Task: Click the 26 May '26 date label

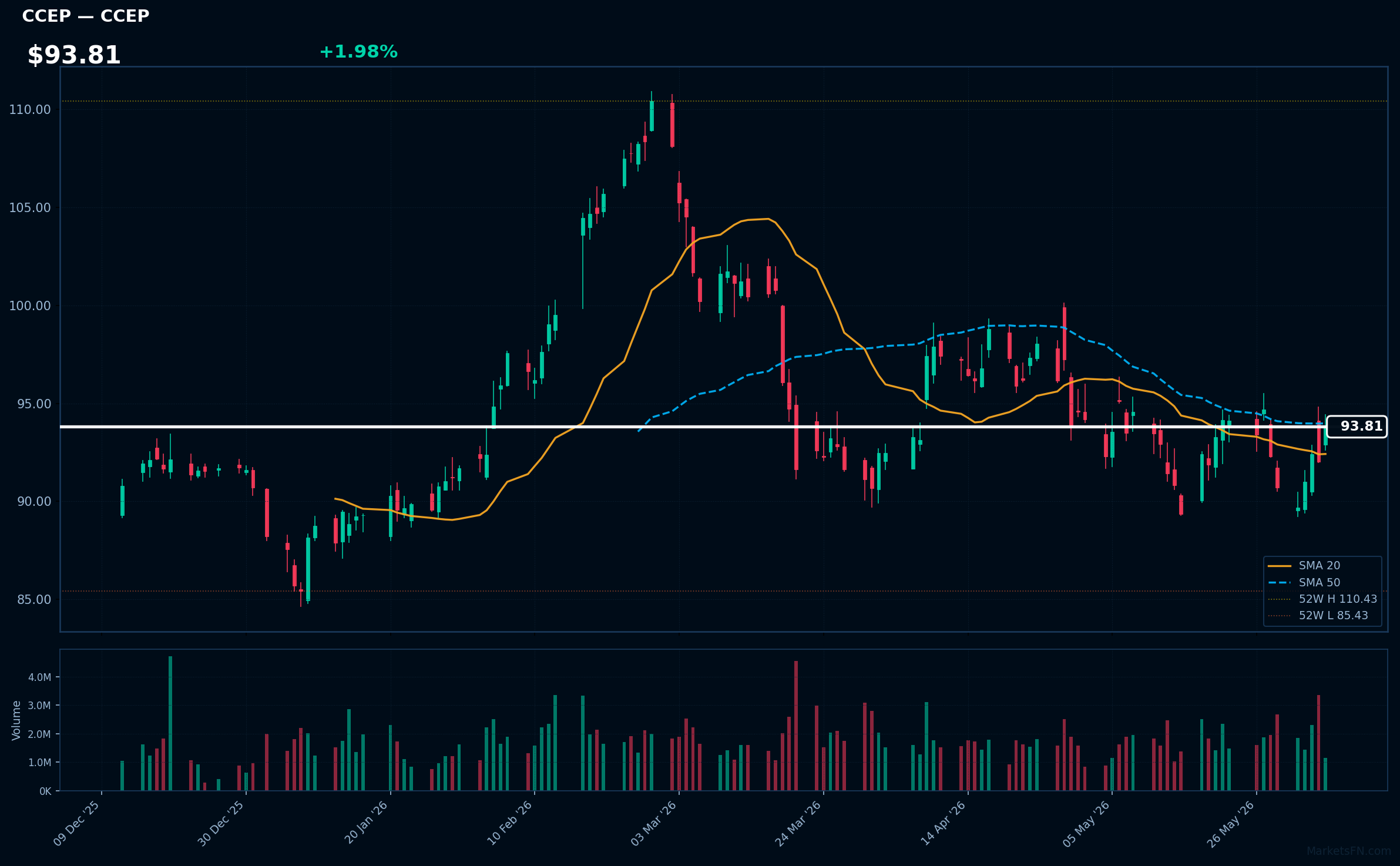Action: pyautogui.click(x=1230, y=824)
